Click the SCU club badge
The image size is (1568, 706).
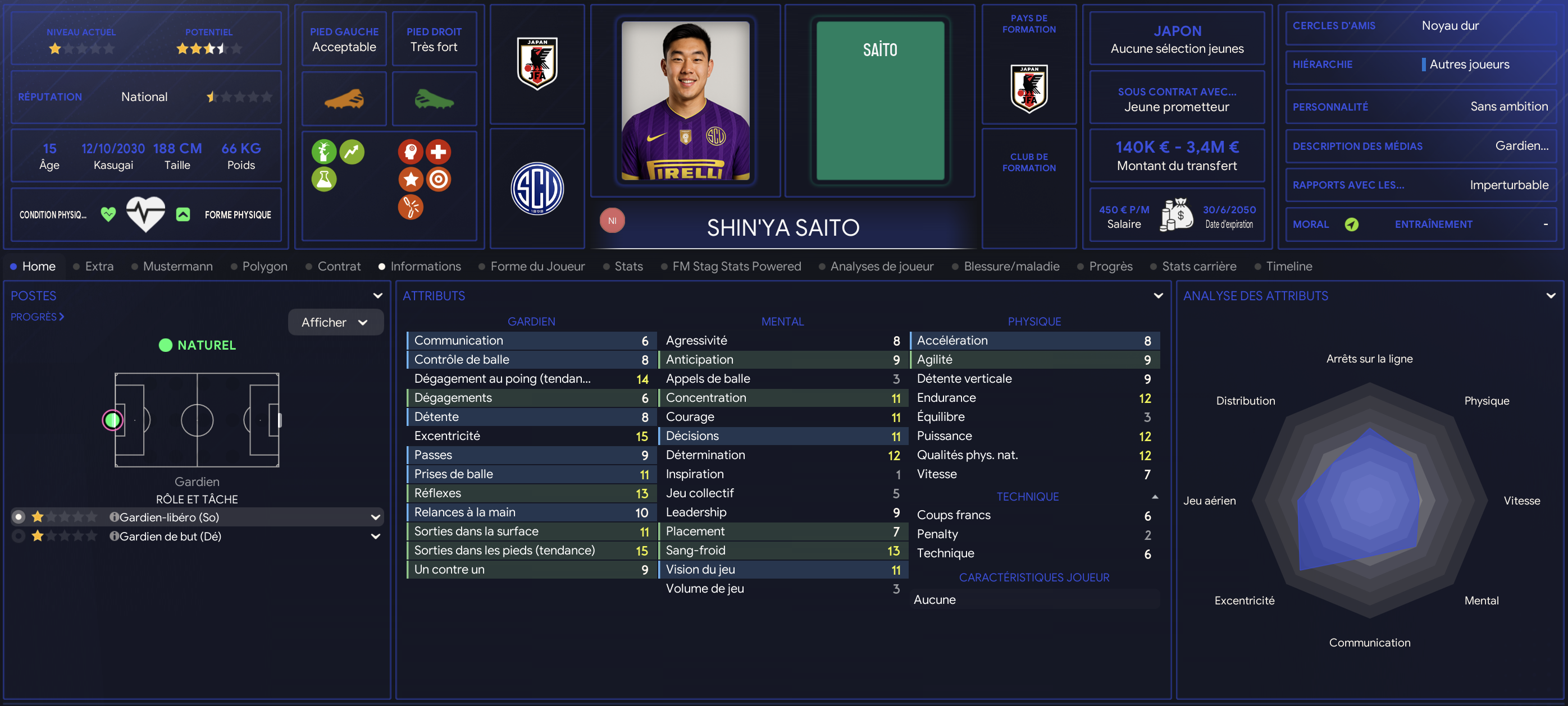(x=537, y=189)
